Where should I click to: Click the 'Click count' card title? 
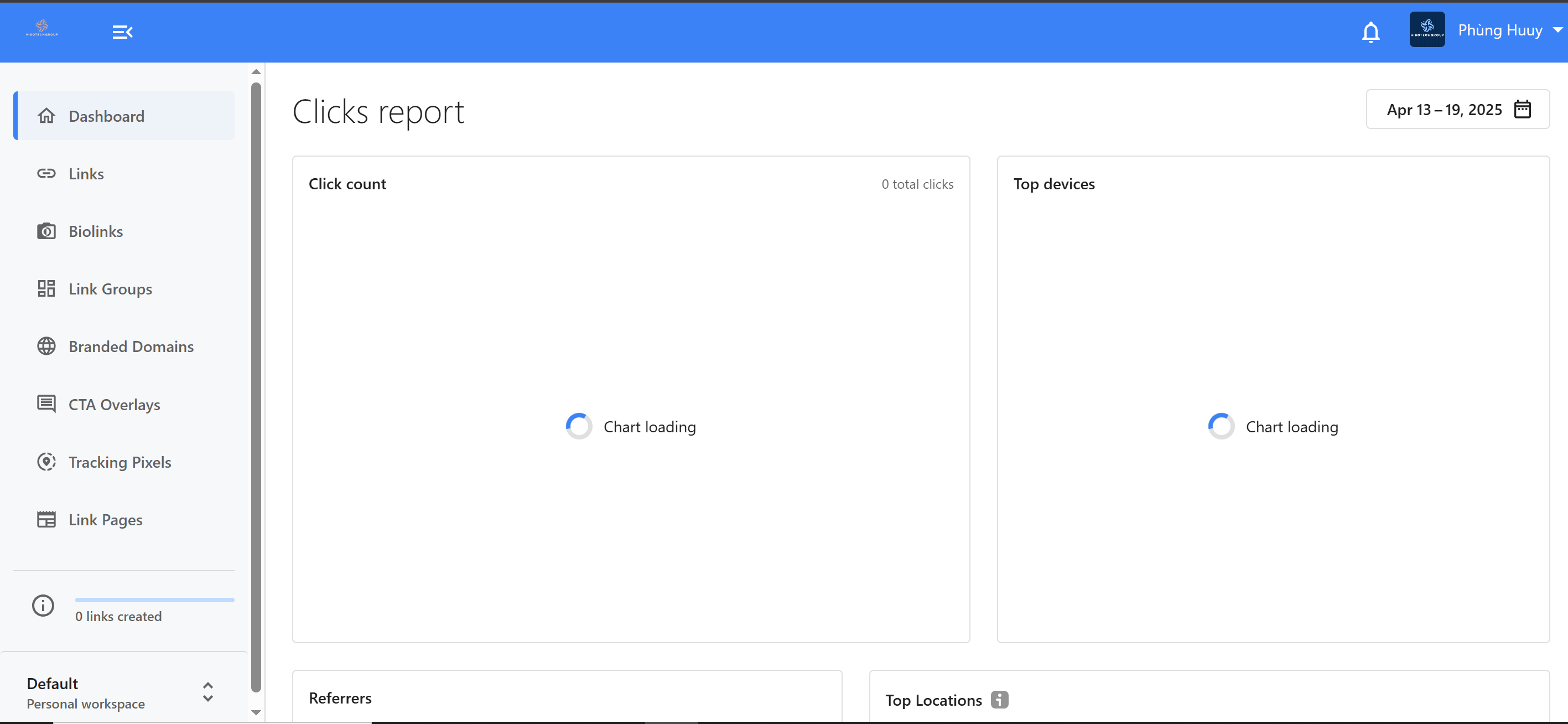click(x=347, y=184)
